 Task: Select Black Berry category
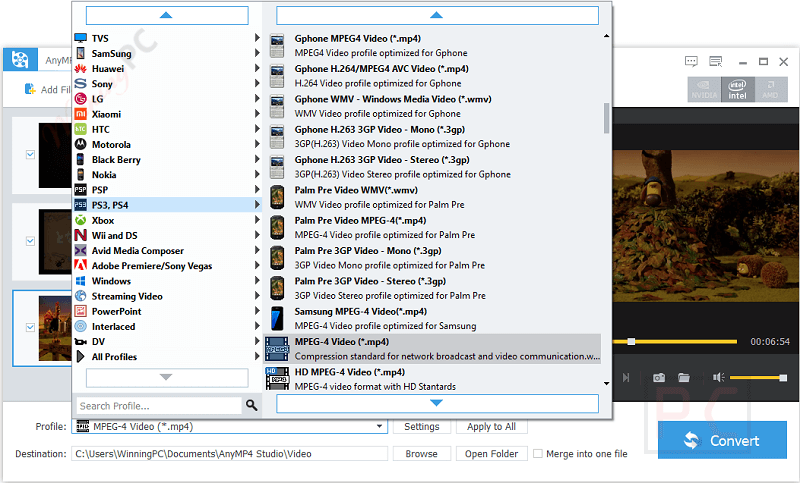tap(167, 159)
